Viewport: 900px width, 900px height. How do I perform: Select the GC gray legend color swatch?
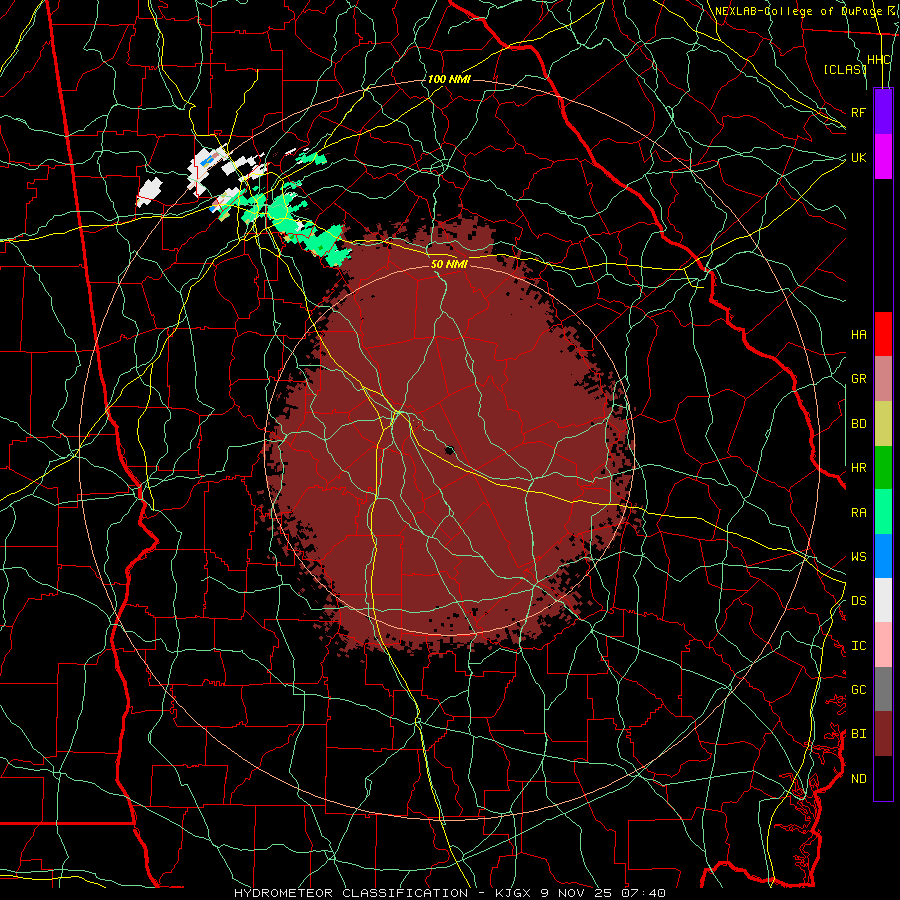[x=883, y=689]
